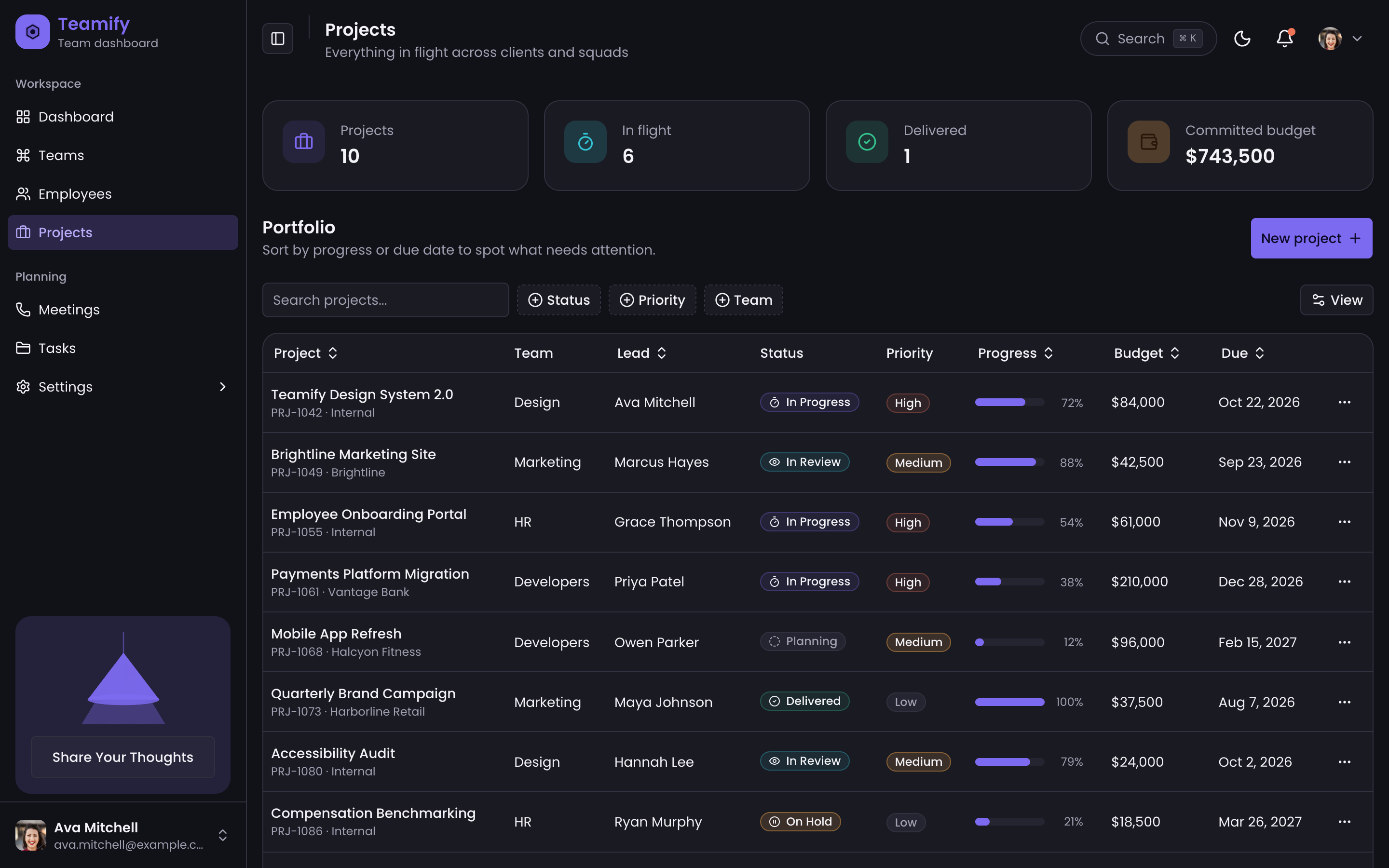Viewport: 1389px width, 868px height.
Task: Click the Sep 23, 2026 due date
Action: coord(1260,462)
